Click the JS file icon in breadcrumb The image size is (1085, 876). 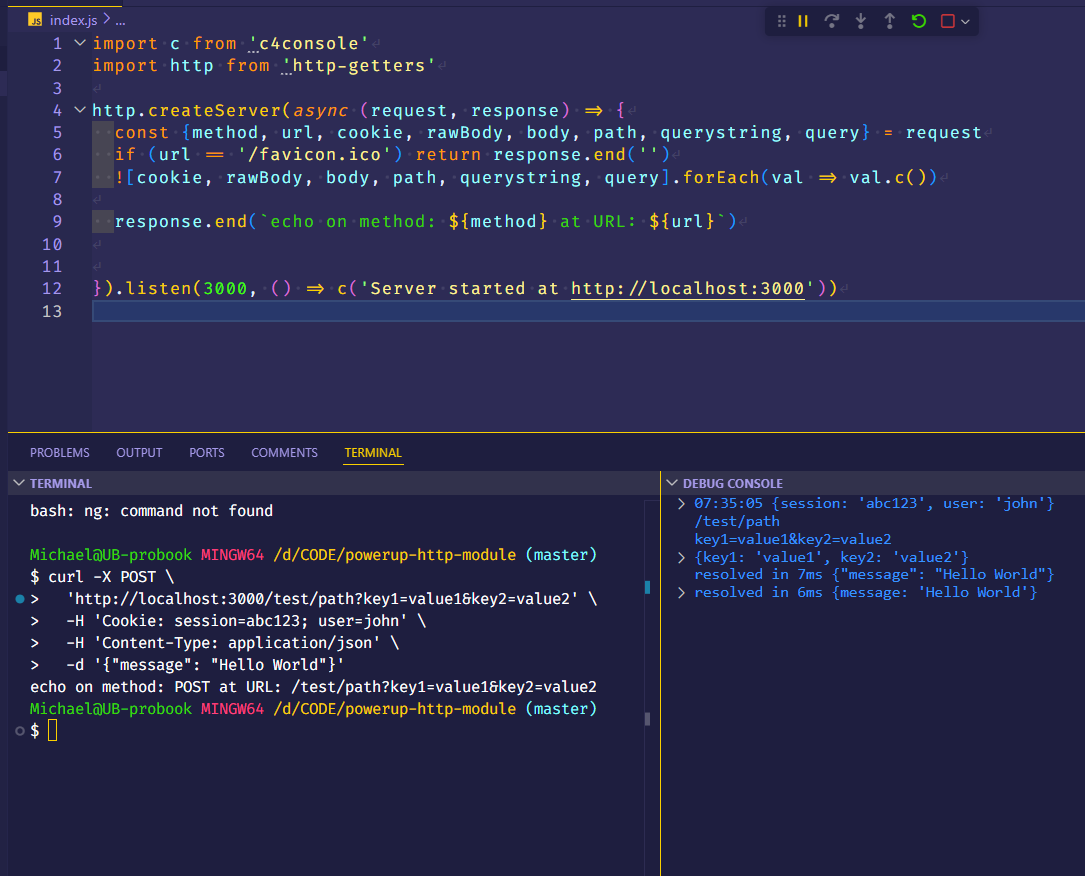point(35,20)
